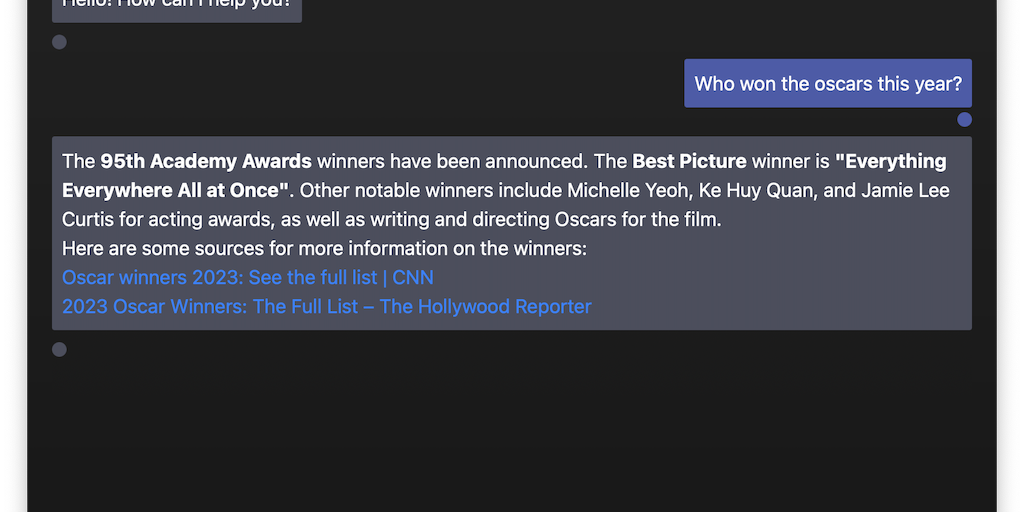Open the CNN Oscar winners 2023 link

(247, 277)
